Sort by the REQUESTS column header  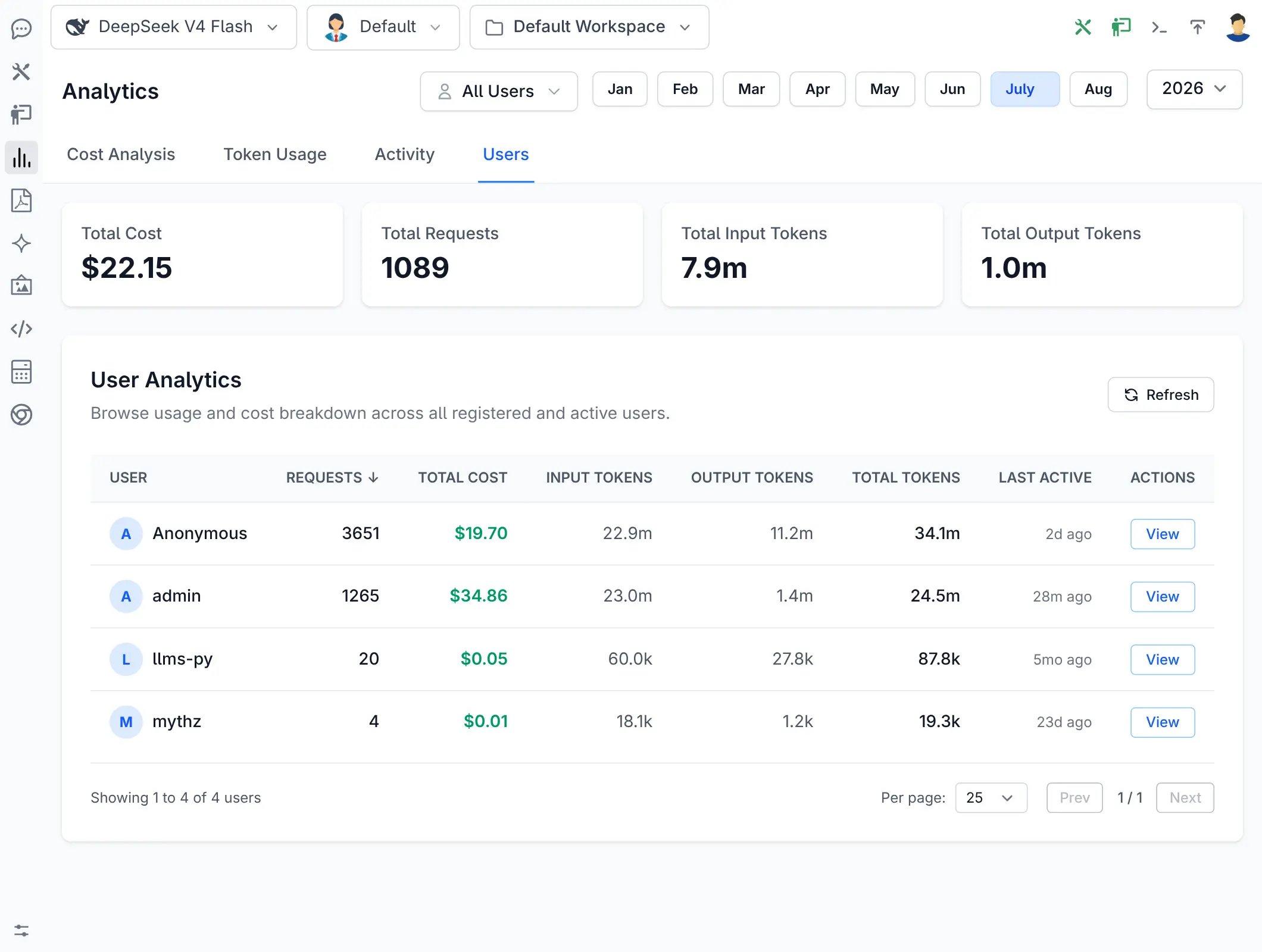(x=332, y=478)
